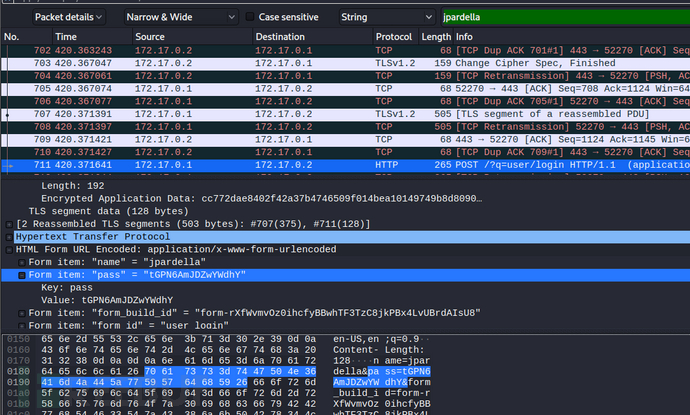This screenshot has width=690, height=415.
Task: Click the highlighted hex bytes in row 0180
Action: click(230, 371)
